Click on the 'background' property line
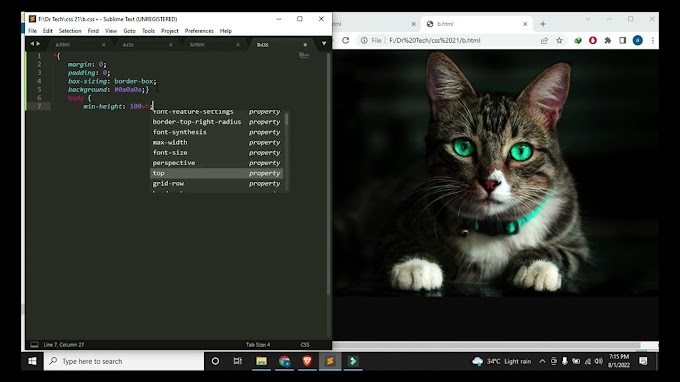Viewport: 680px width, 382px height. tap(108, 89)
